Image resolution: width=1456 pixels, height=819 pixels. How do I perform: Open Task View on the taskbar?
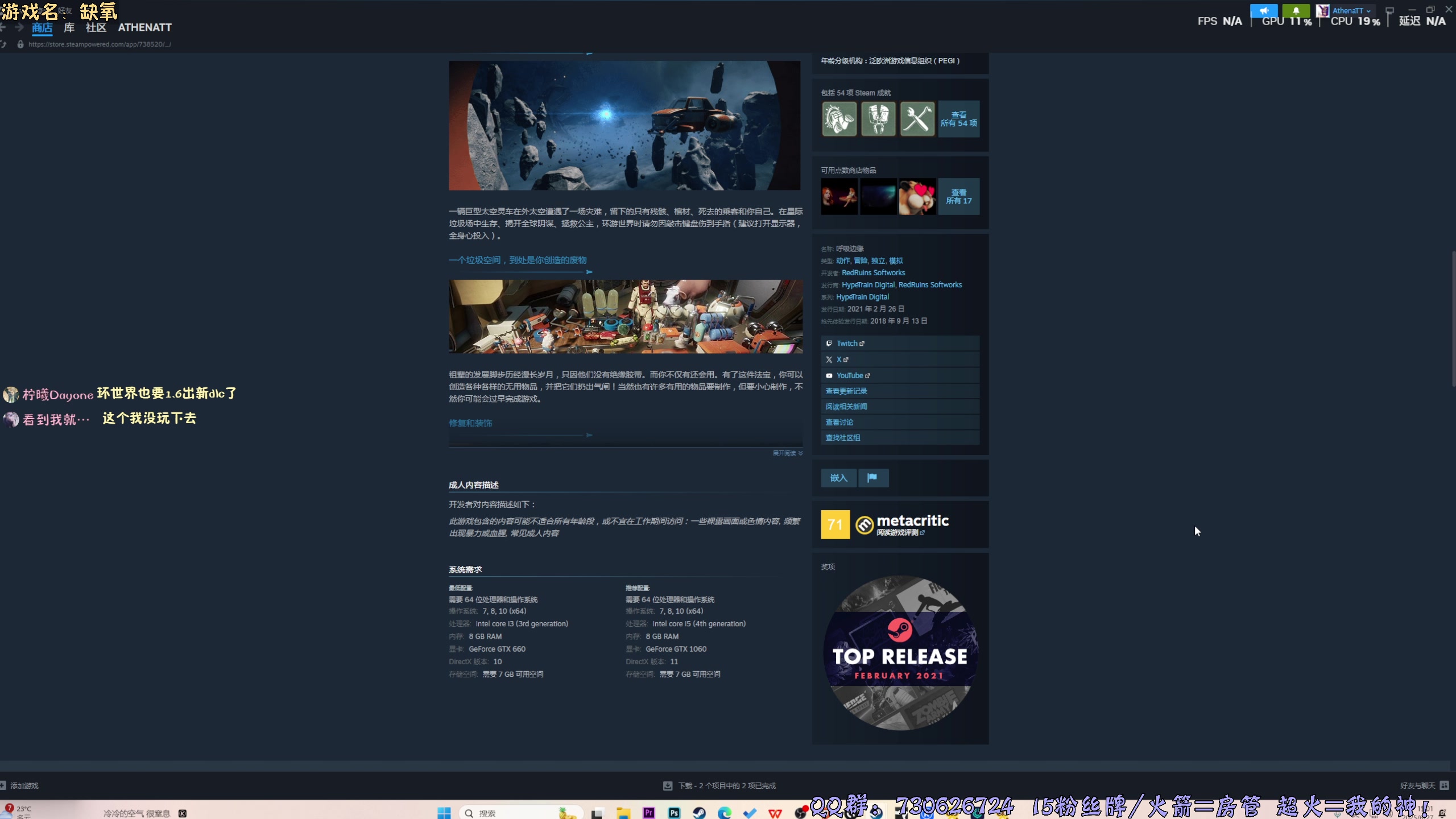[597, 813]
